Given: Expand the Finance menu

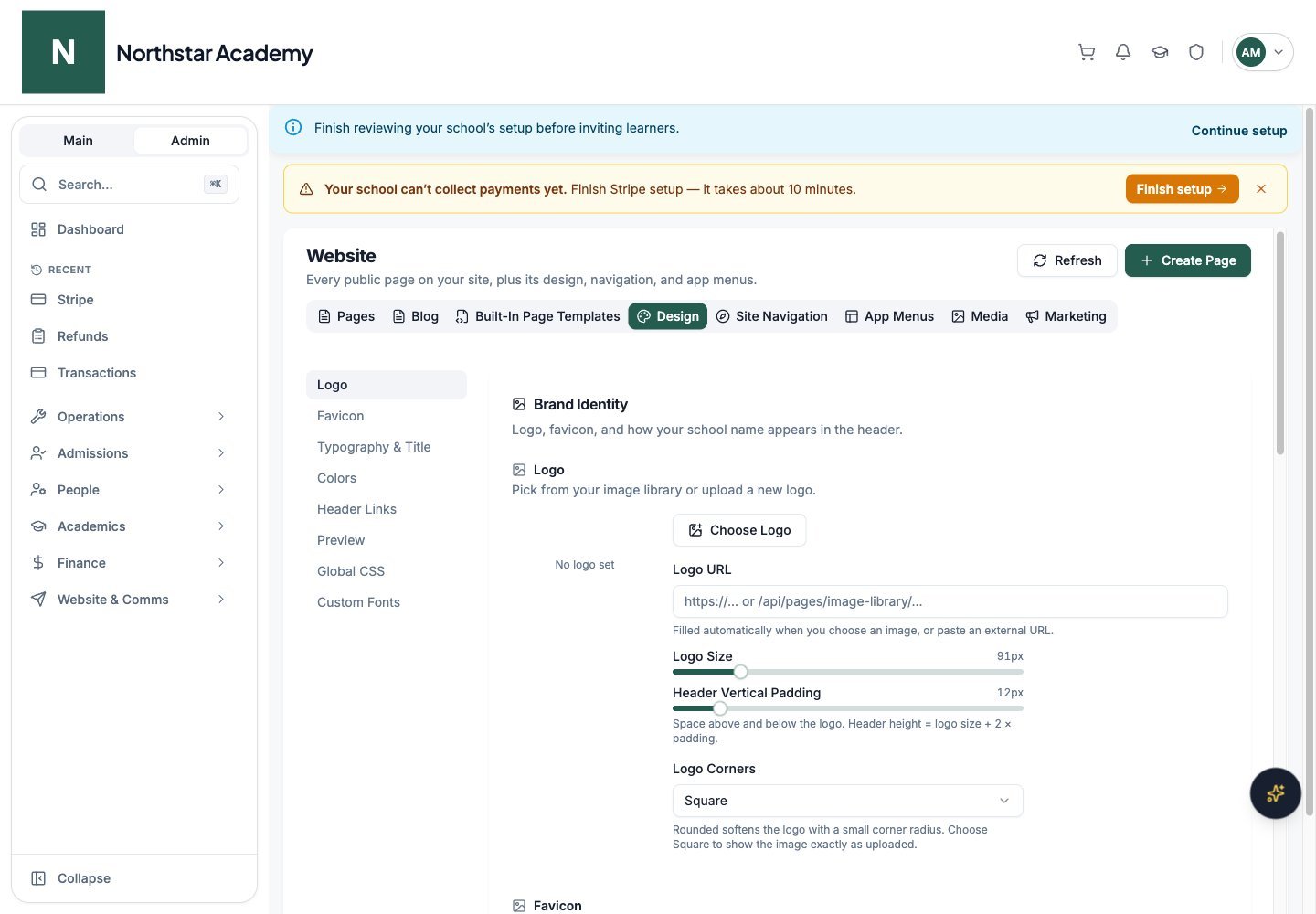Looking at the screenshot, I should [129, 563].
